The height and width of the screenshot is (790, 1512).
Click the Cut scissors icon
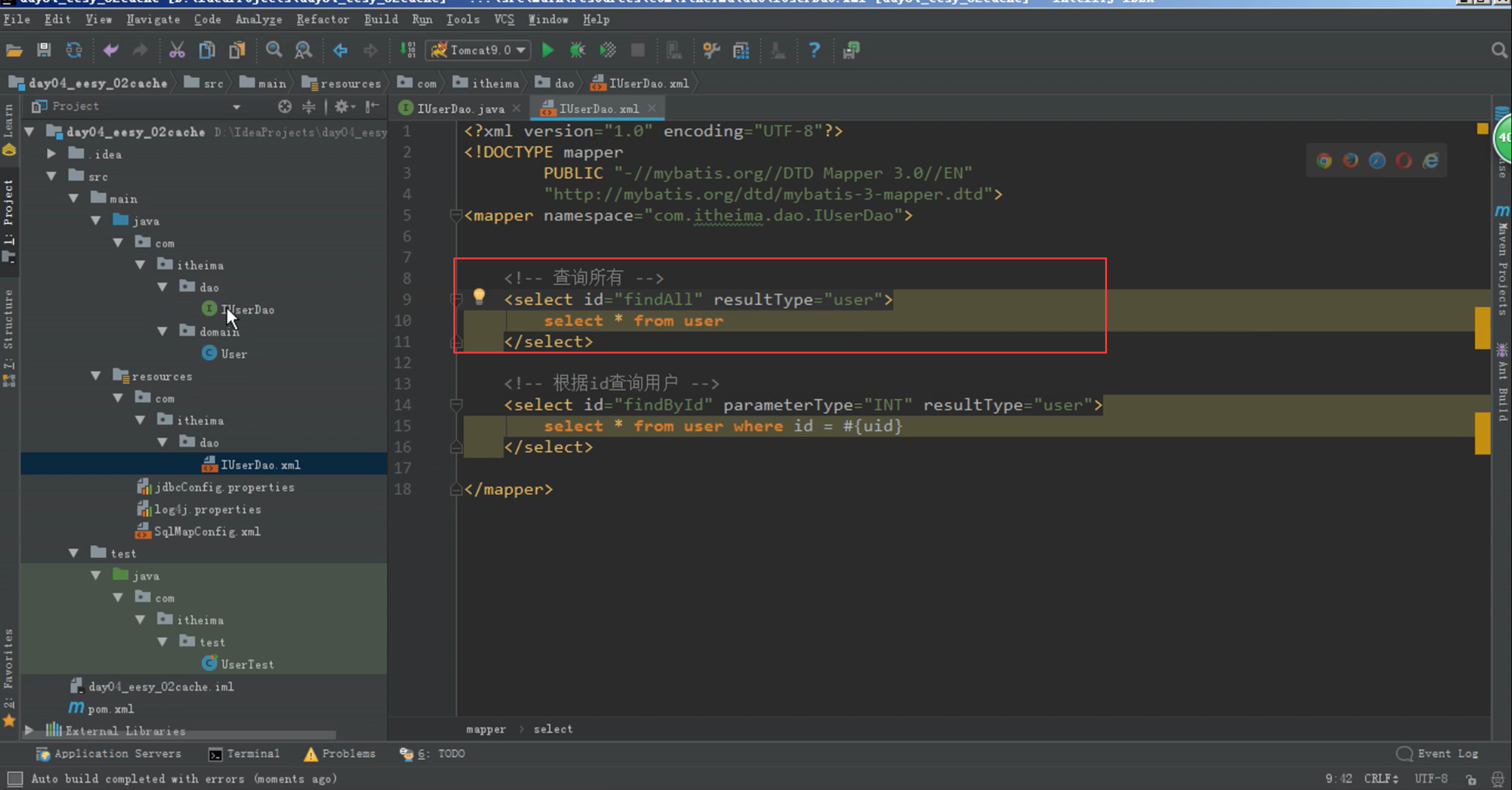point(177,50)
